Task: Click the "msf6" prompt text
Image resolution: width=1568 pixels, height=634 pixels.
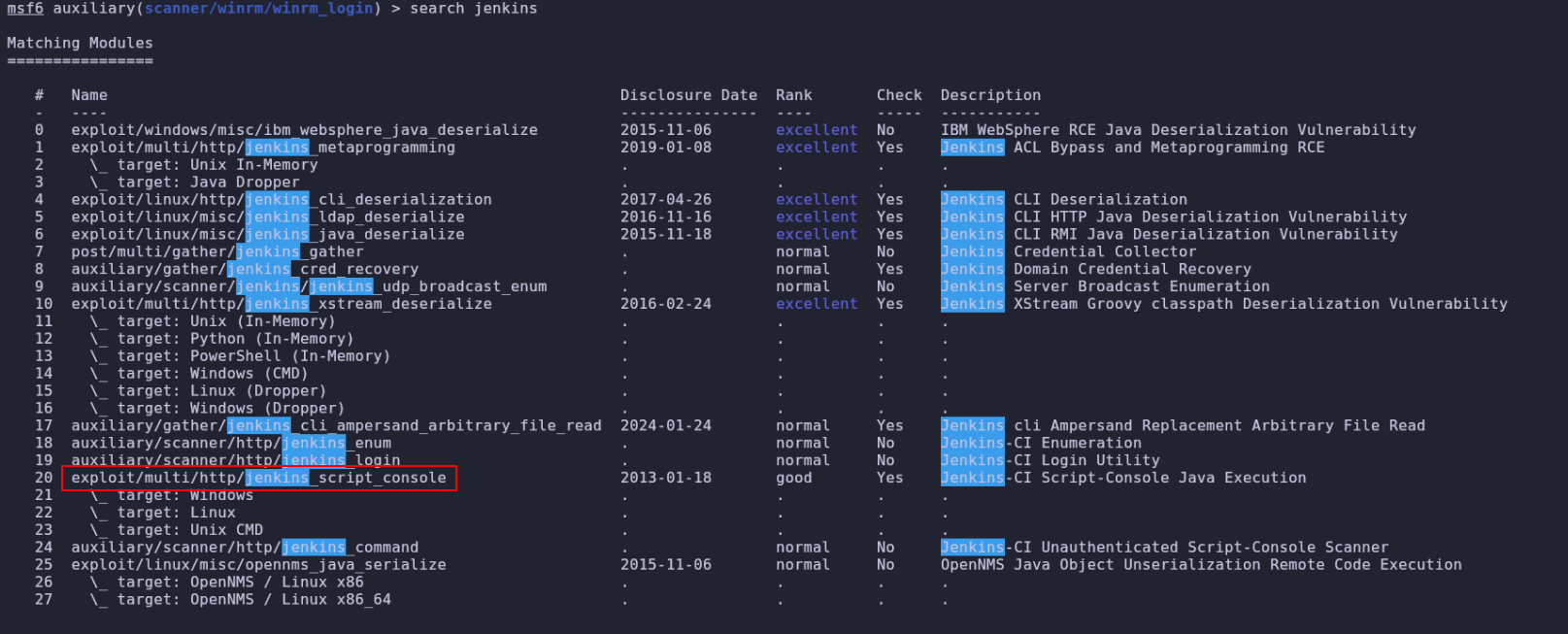Action: pyautogui.click(x=25, y=9)
